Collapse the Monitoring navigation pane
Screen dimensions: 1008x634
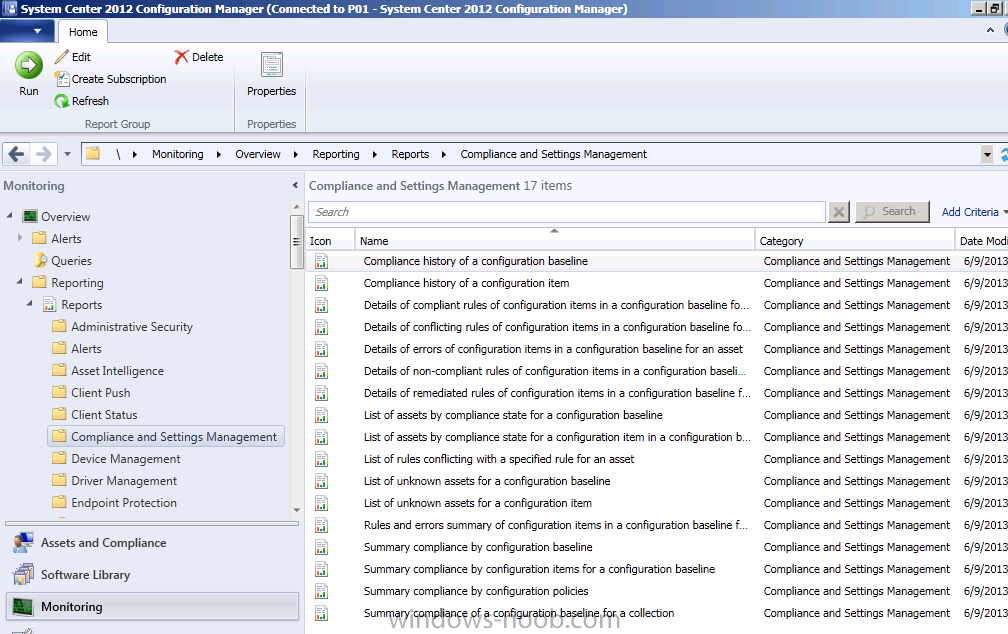295,185
